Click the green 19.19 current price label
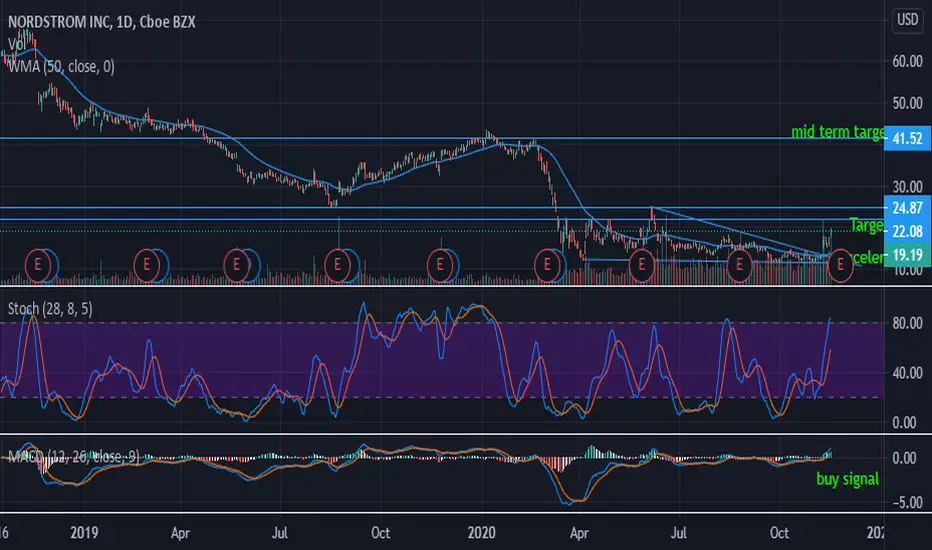The height and width of the screenshot is (550, 932). click(907, 255)
